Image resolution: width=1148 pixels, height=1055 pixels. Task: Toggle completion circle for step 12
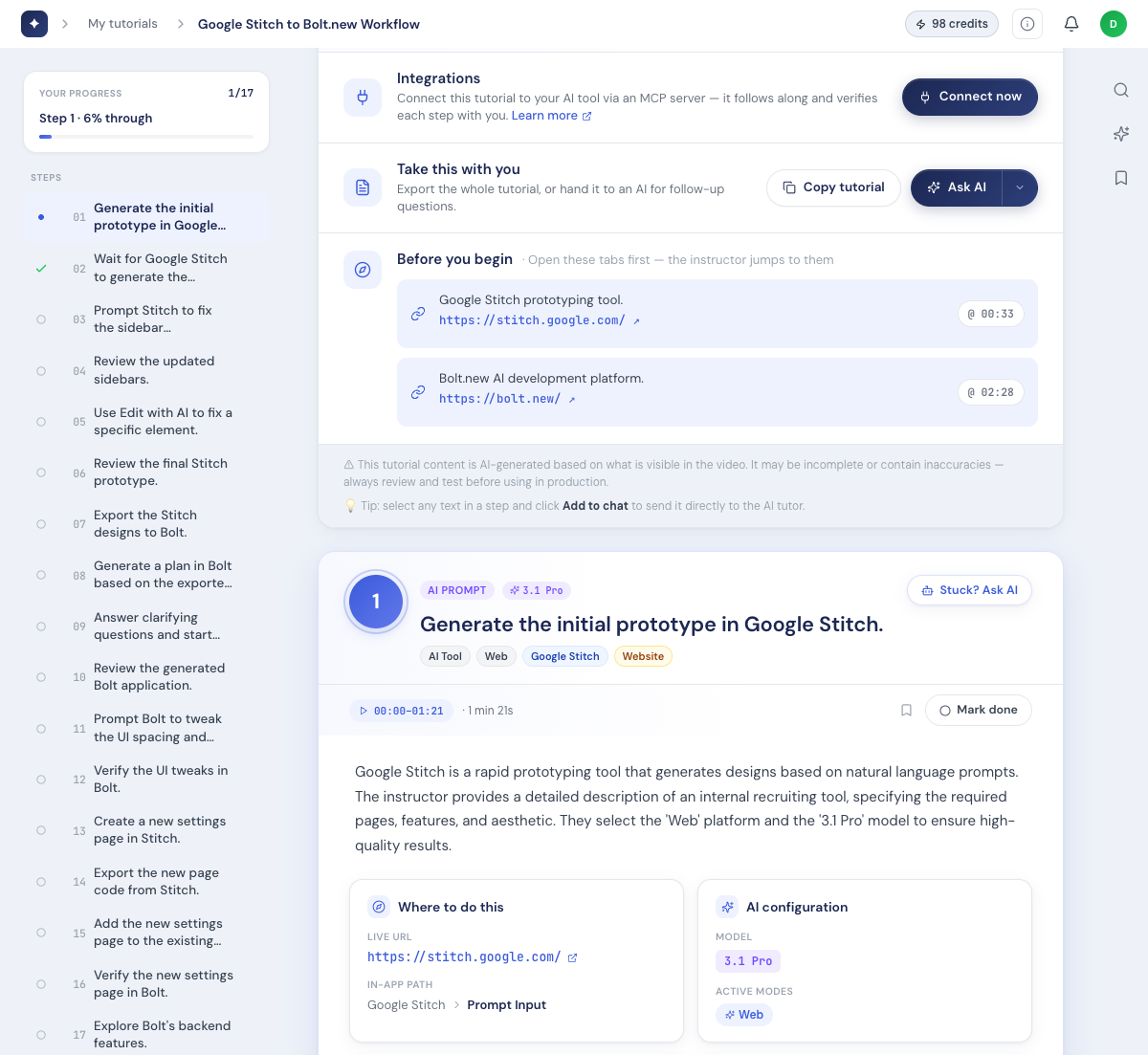(x=41, y=780)
